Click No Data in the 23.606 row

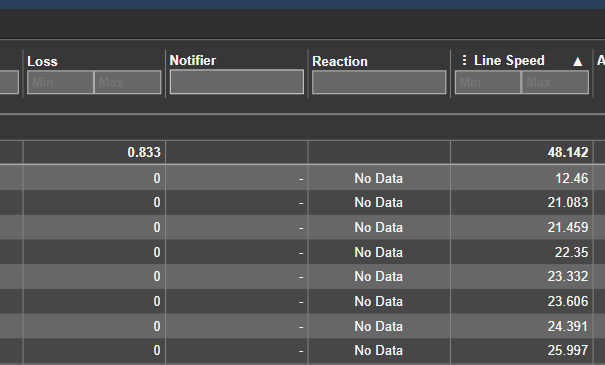click(379, 301)
